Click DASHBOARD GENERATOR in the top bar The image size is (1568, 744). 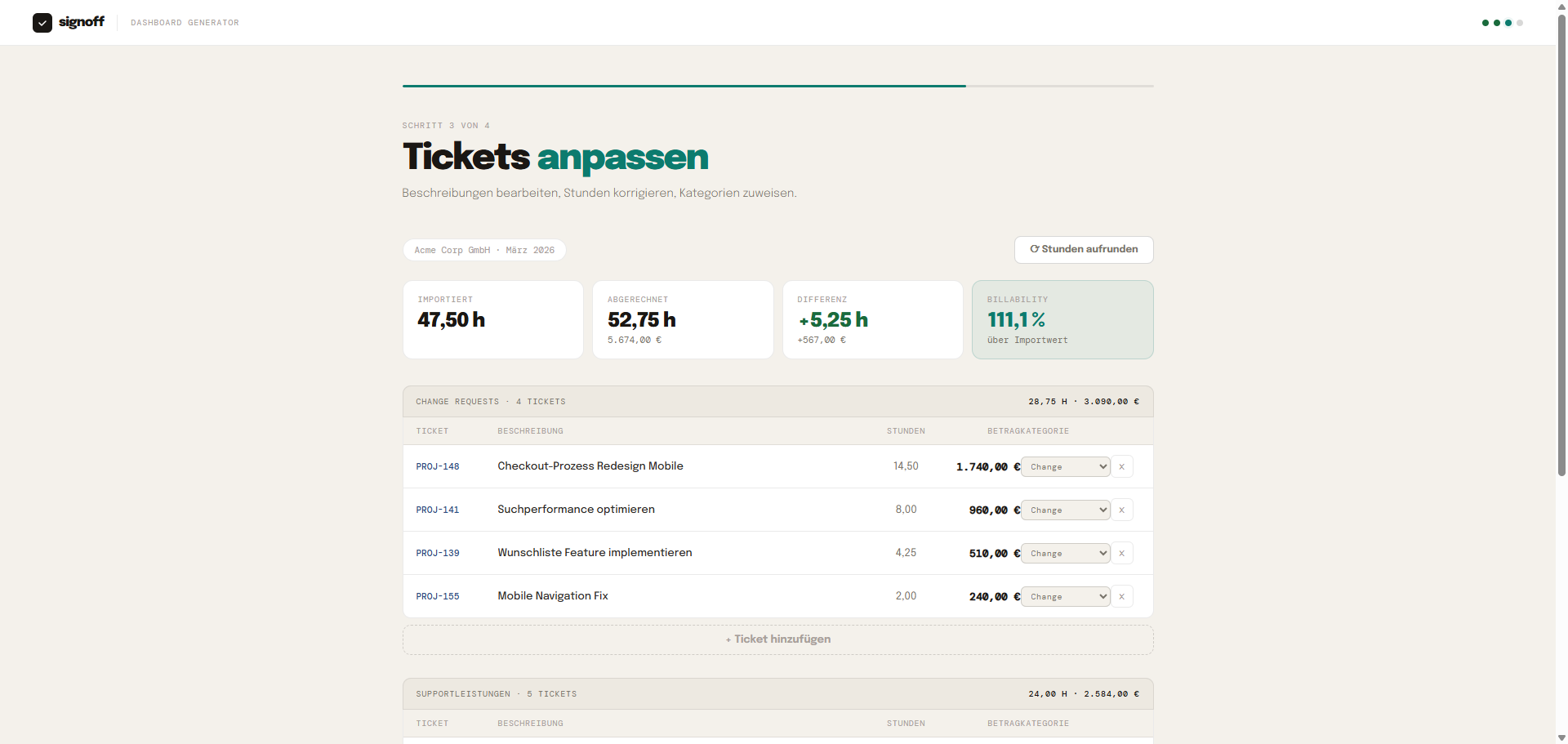pyautogui.click(x=185, y=22)
